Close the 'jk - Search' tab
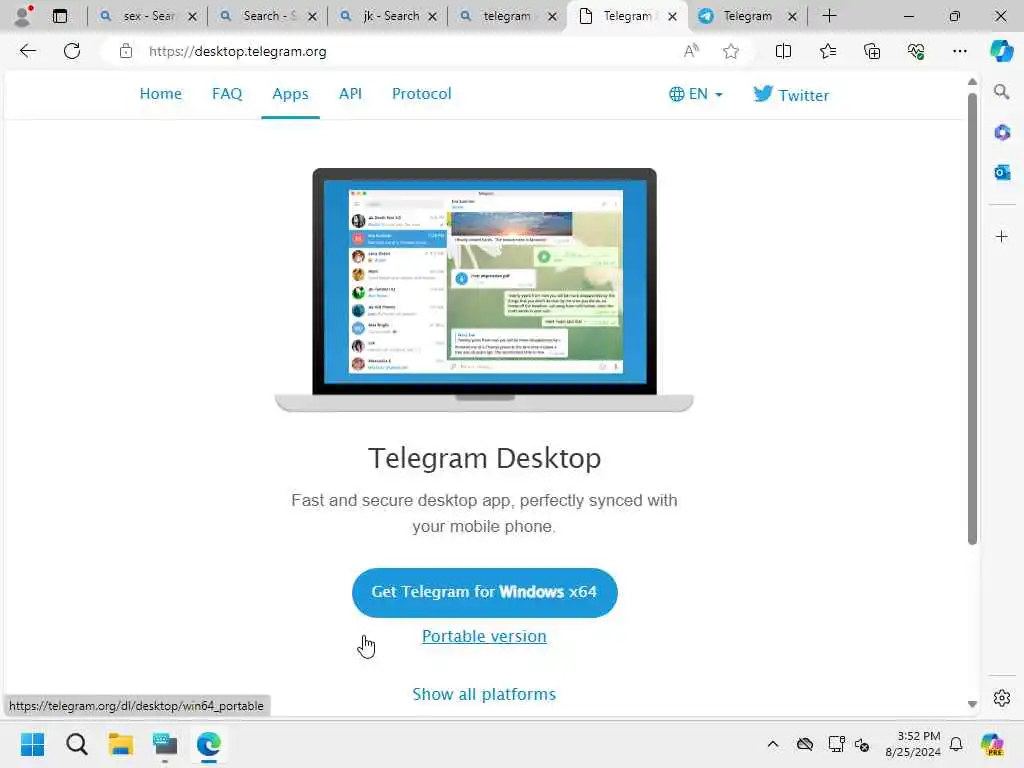 [432, 16]
